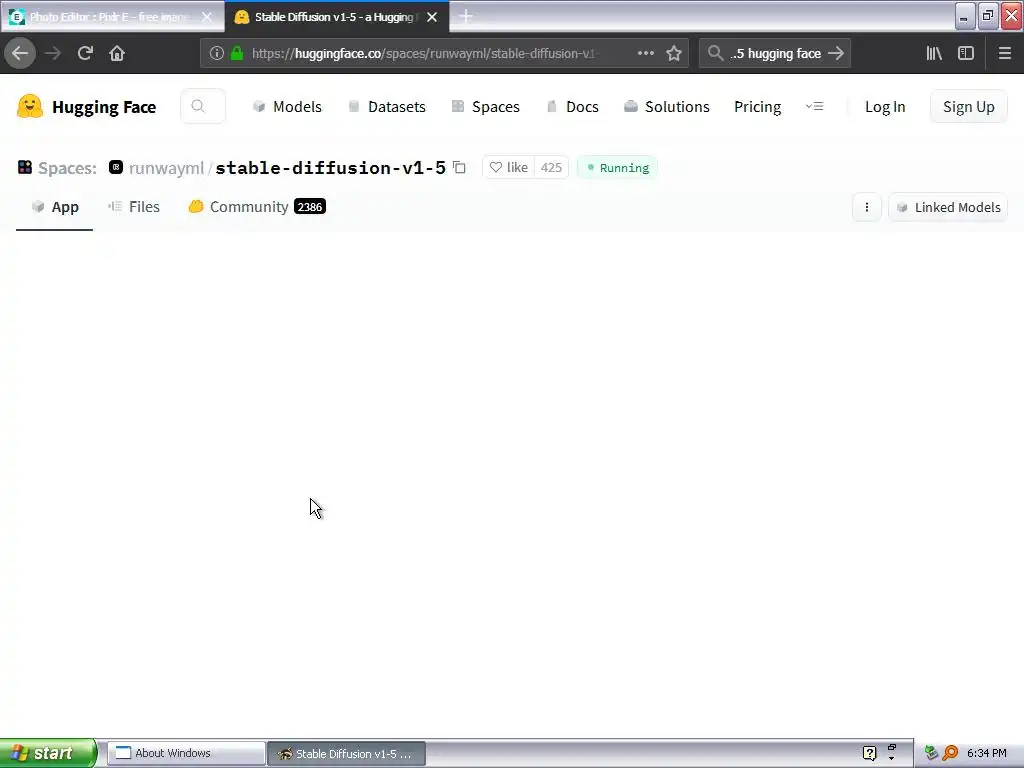Expand the additional navigation menu dropdown
The image size is (1024, 768).
814,106
